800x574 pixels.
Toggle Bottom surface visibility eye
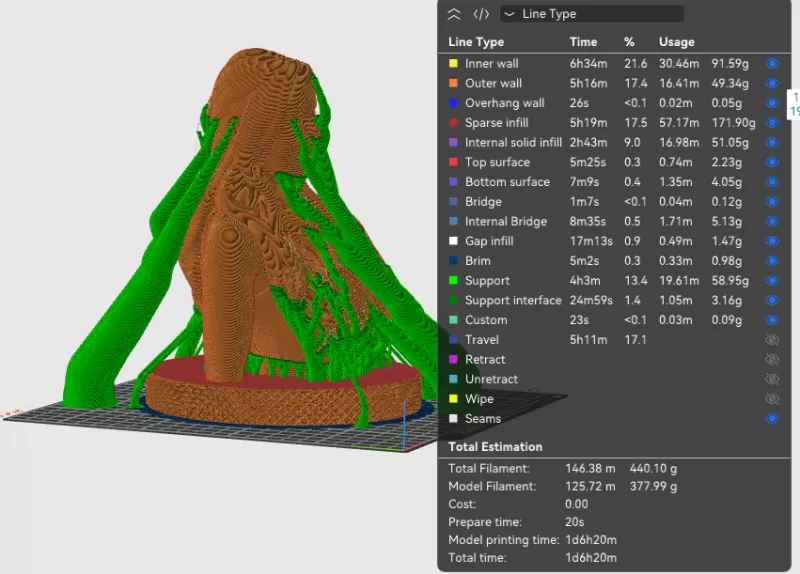(772, 182)
